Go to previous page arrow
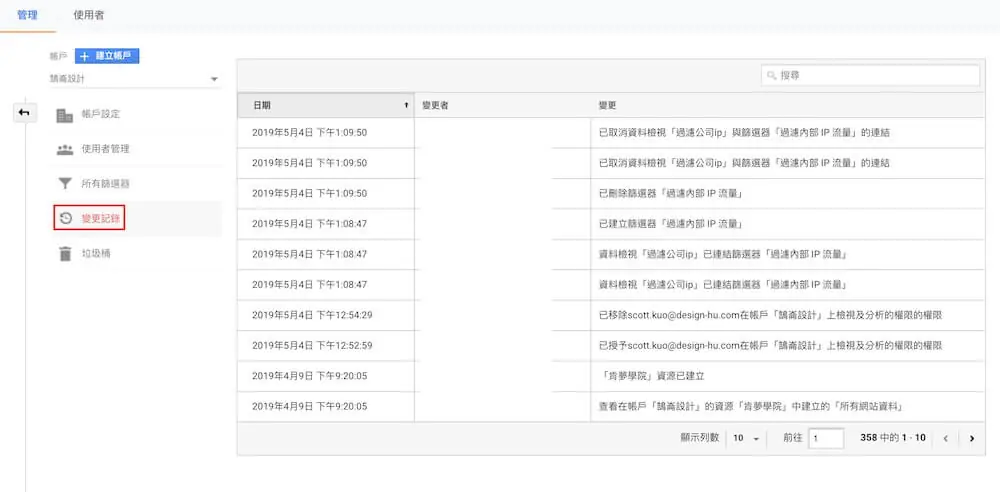 click(945, 438)
